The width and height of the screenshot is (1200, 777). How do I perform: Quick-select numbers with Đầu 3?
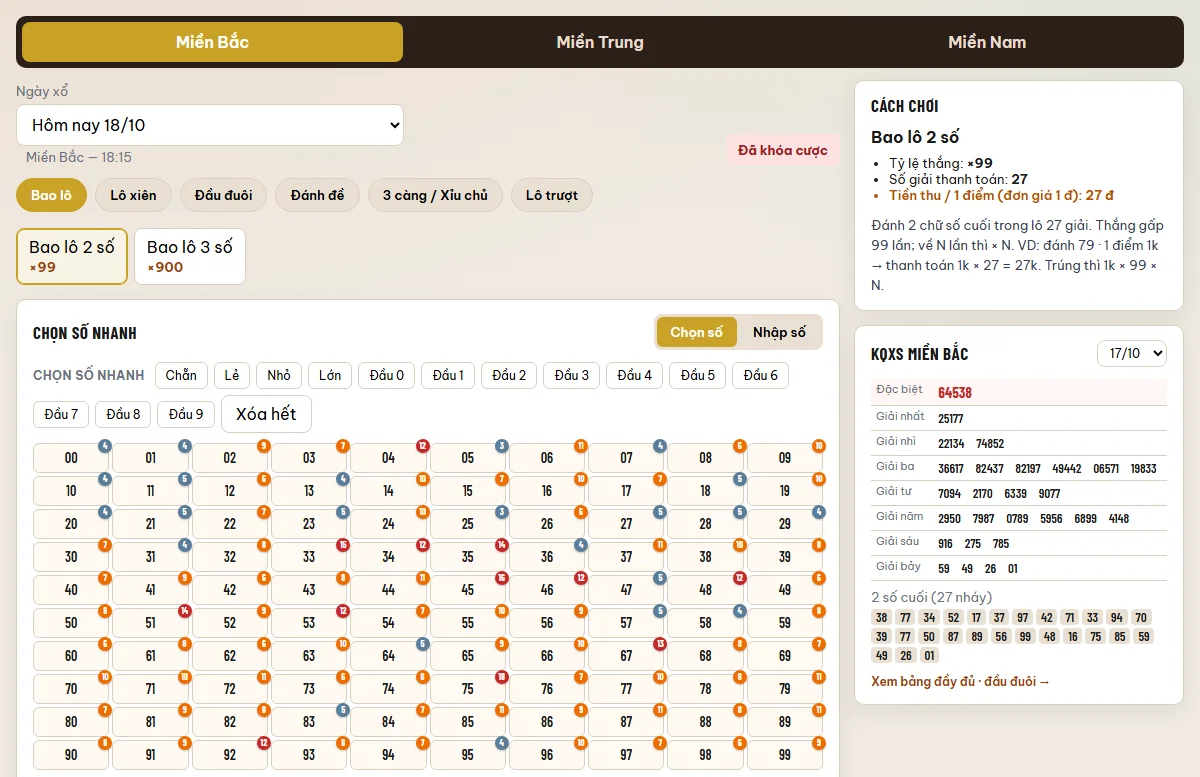point(572,375)
